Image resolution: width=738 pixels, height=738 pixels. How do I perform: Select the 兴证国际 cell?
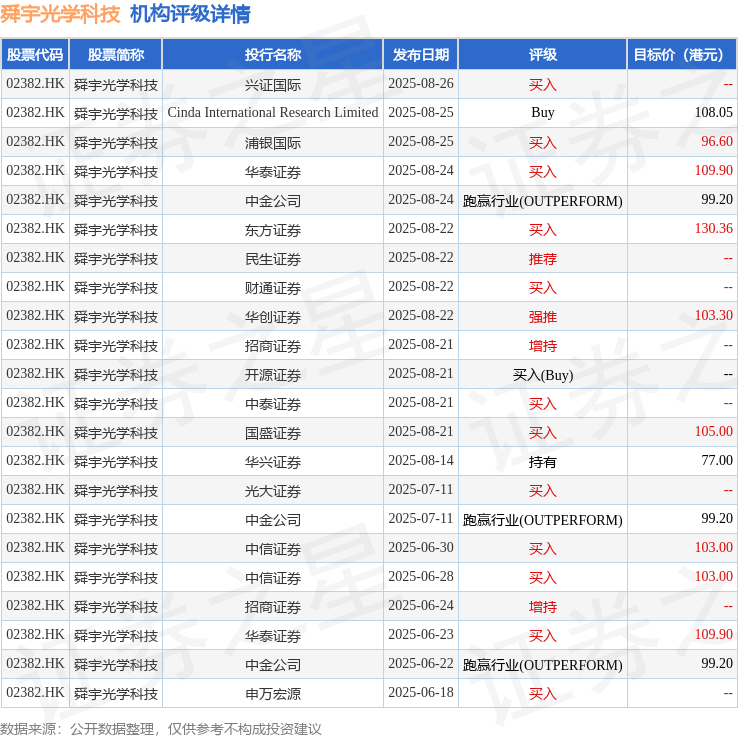[273, 85]
